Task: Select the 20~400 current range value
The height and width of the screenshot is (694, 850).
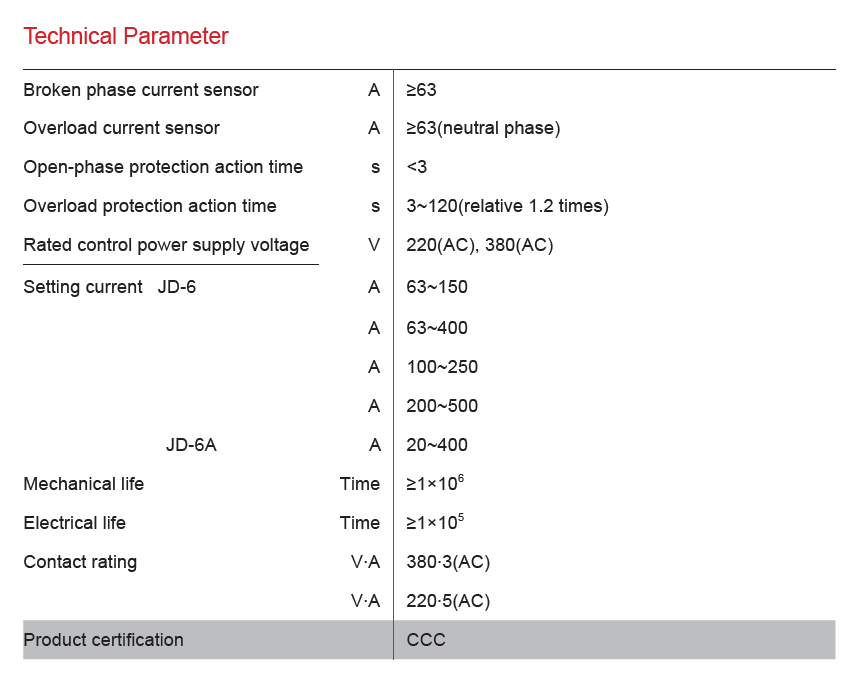Action: point(437,445)
